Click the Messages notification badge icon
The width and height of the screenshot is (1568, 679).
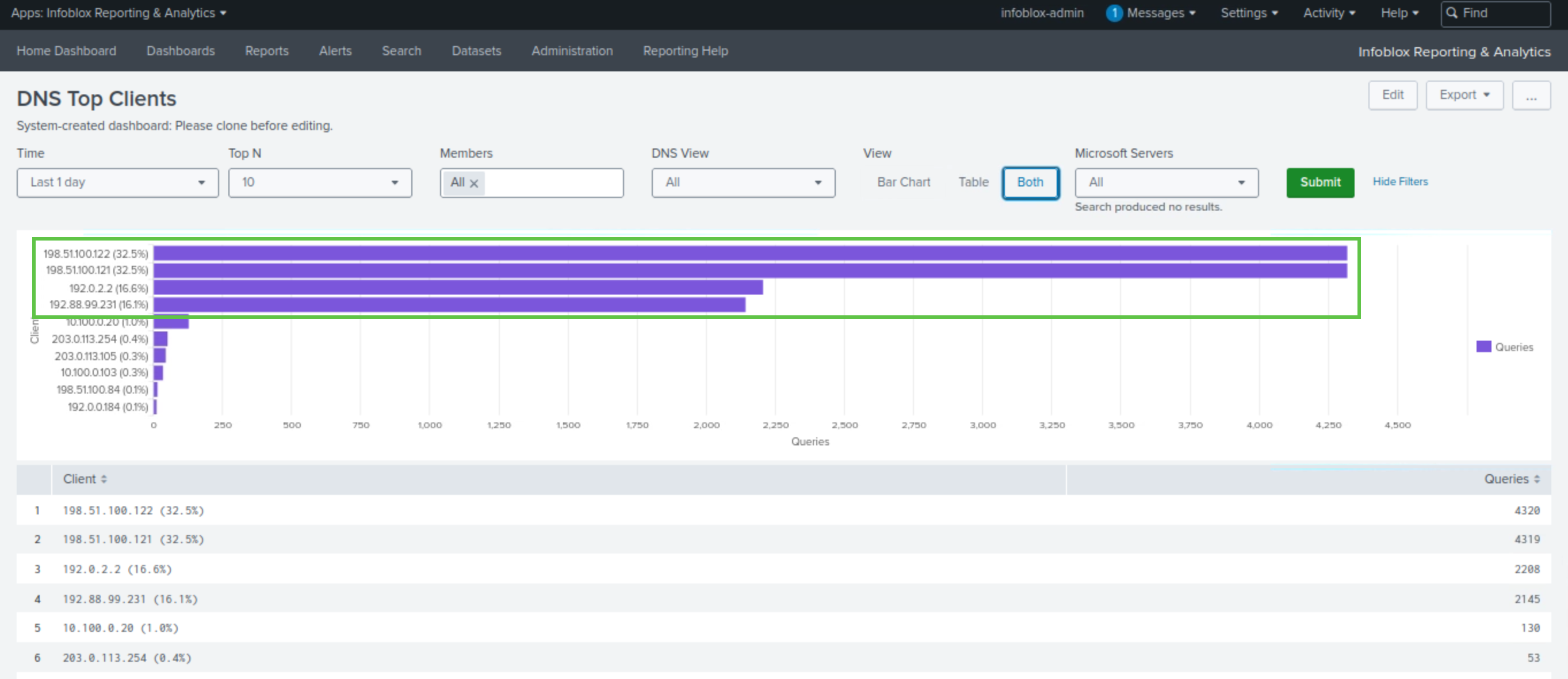click(1114, 13)
